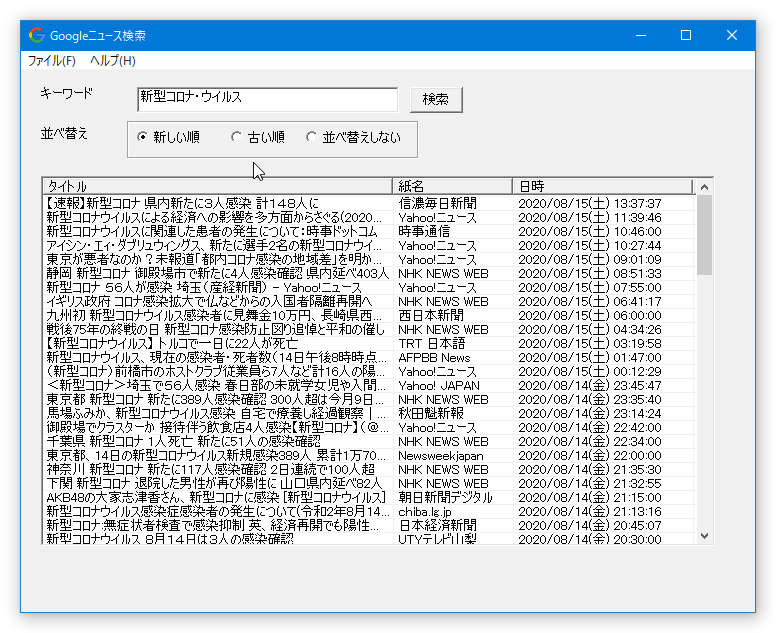Image resolution: width=776 pixels, height=633 pixels.
Task: Click the scrollbar down arrow
Action: (704, 536)
